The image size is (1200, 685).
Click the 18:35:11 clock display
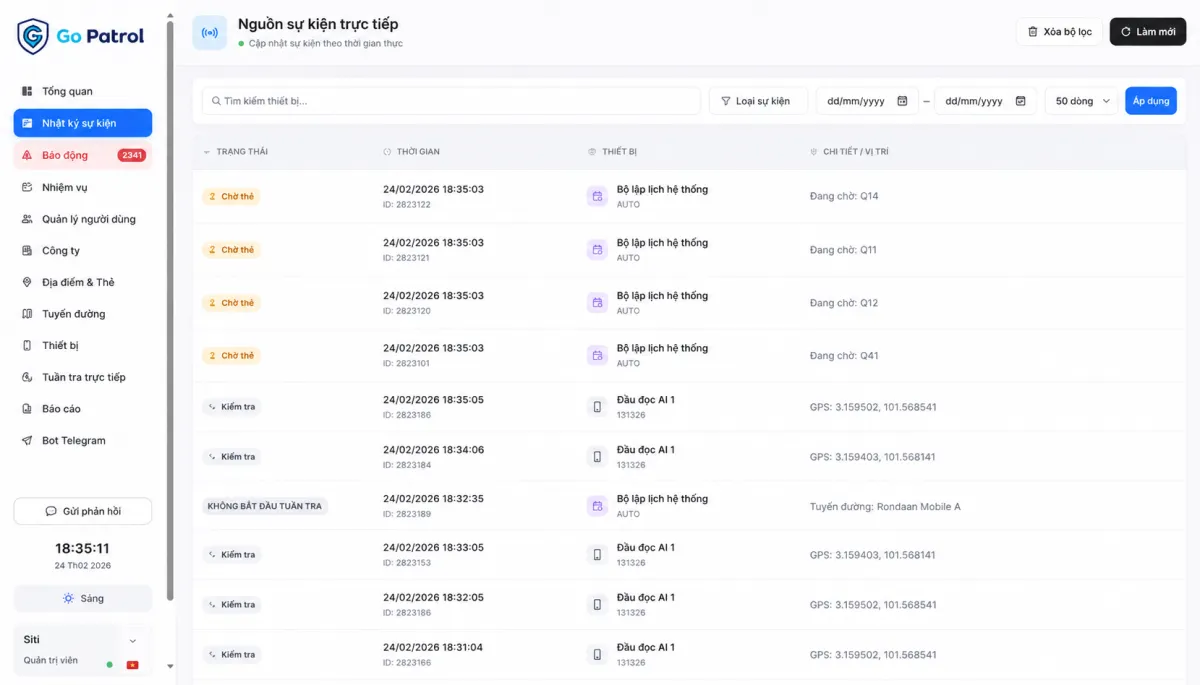click(83, 549)
